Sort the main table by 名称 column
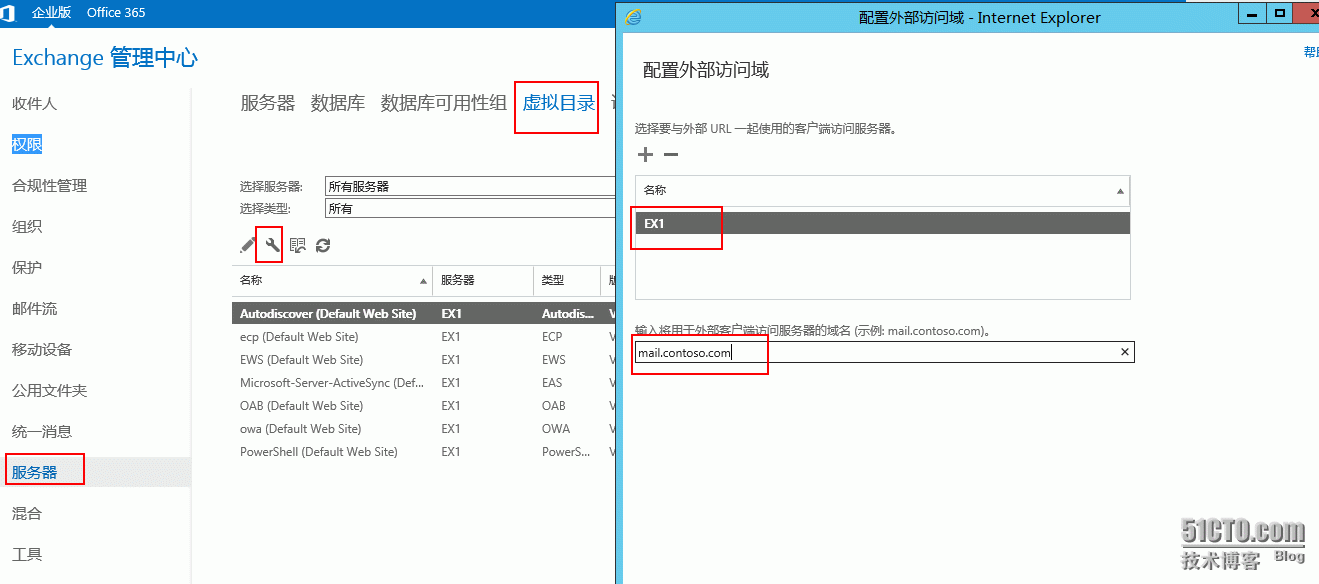Image resolution: width=1319 pixels, height=584 pixels. [331, 280]
